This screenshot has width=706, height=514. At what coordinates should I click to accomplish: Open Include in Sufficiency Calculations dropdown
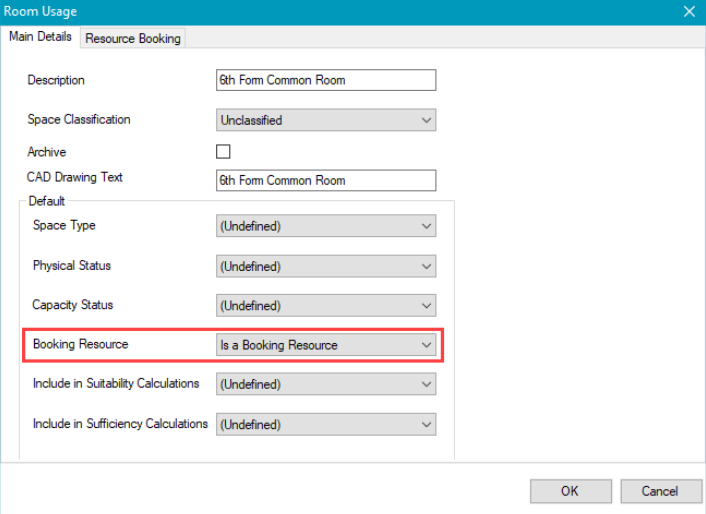(326, 424)
